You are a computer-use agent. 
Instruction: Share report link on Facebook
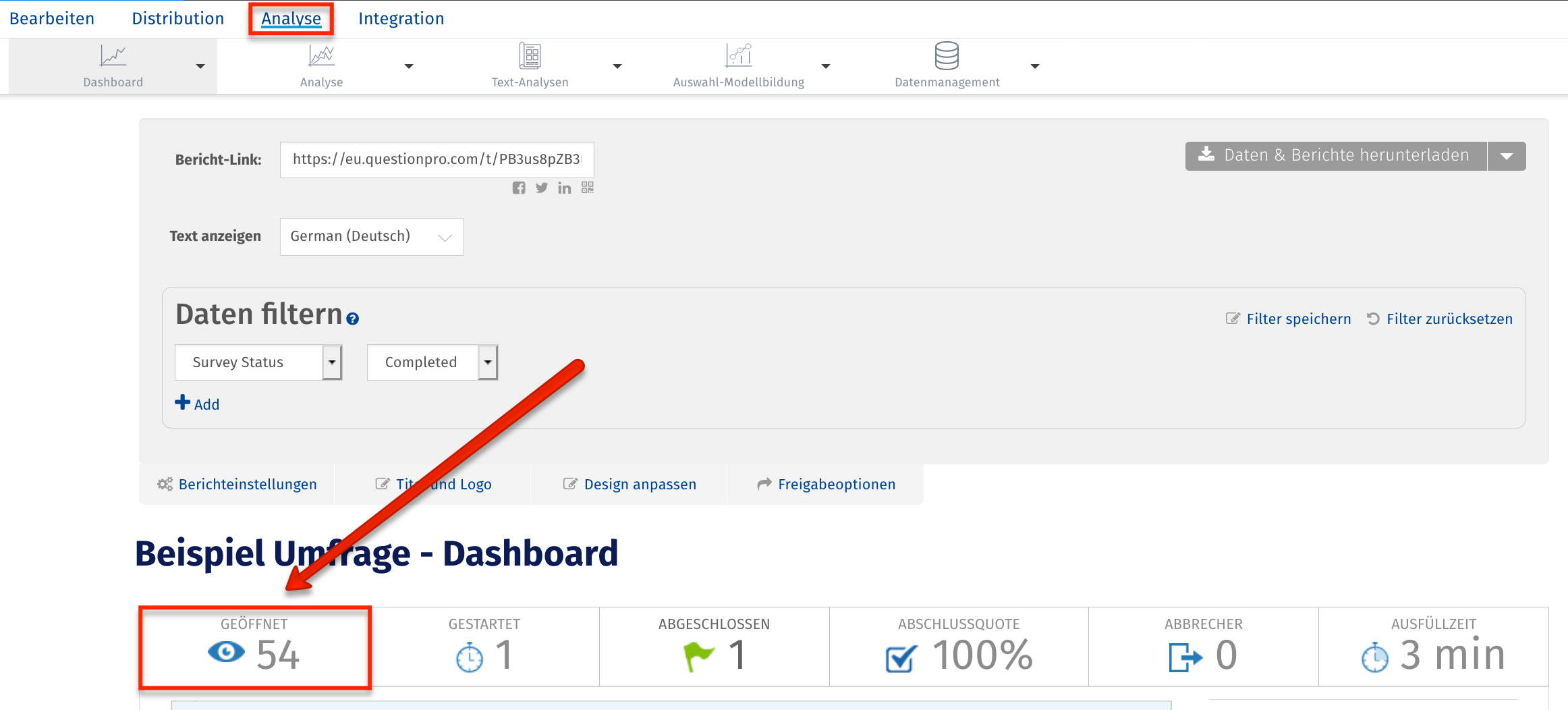click(518, 188)
